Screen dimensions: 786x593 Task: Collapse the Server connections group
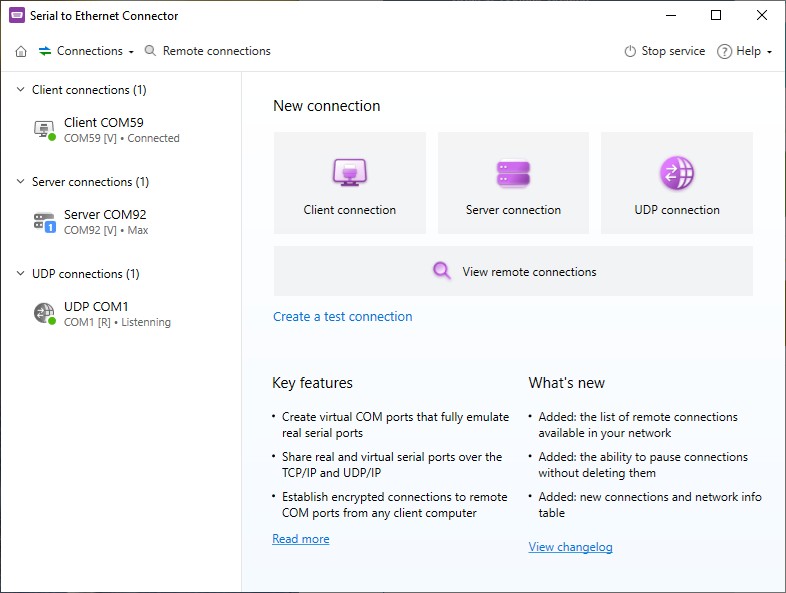tap(20, 182)
